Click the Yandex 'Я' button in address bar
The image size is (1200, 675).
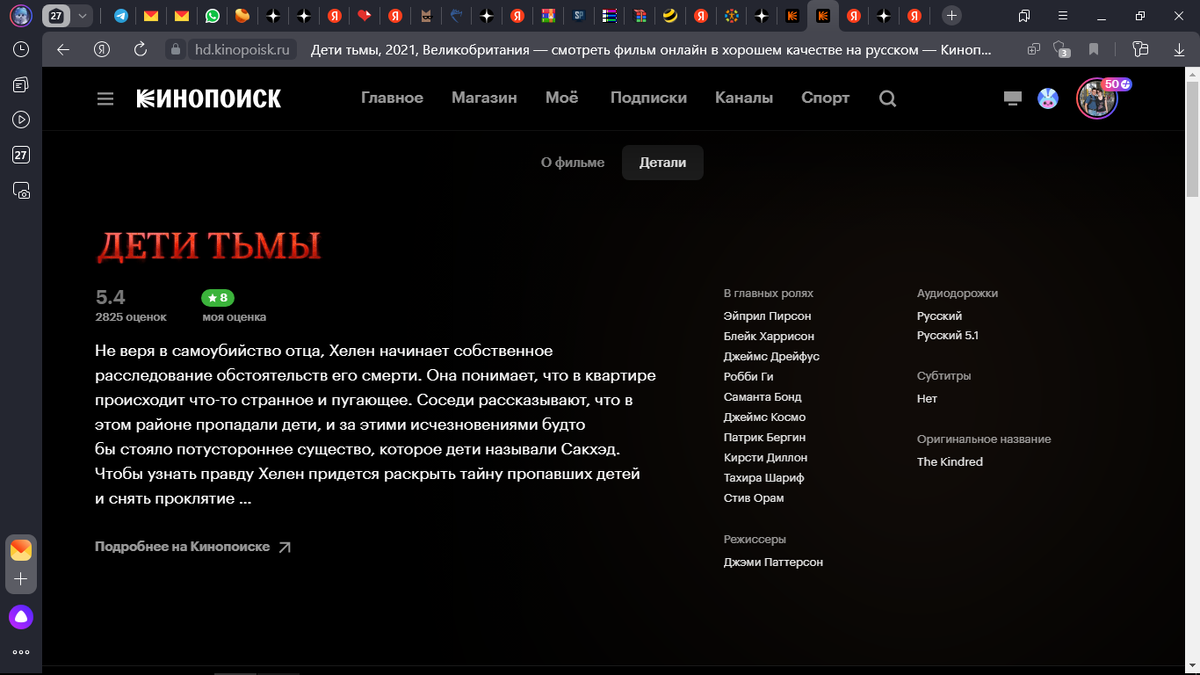point(101,49)
